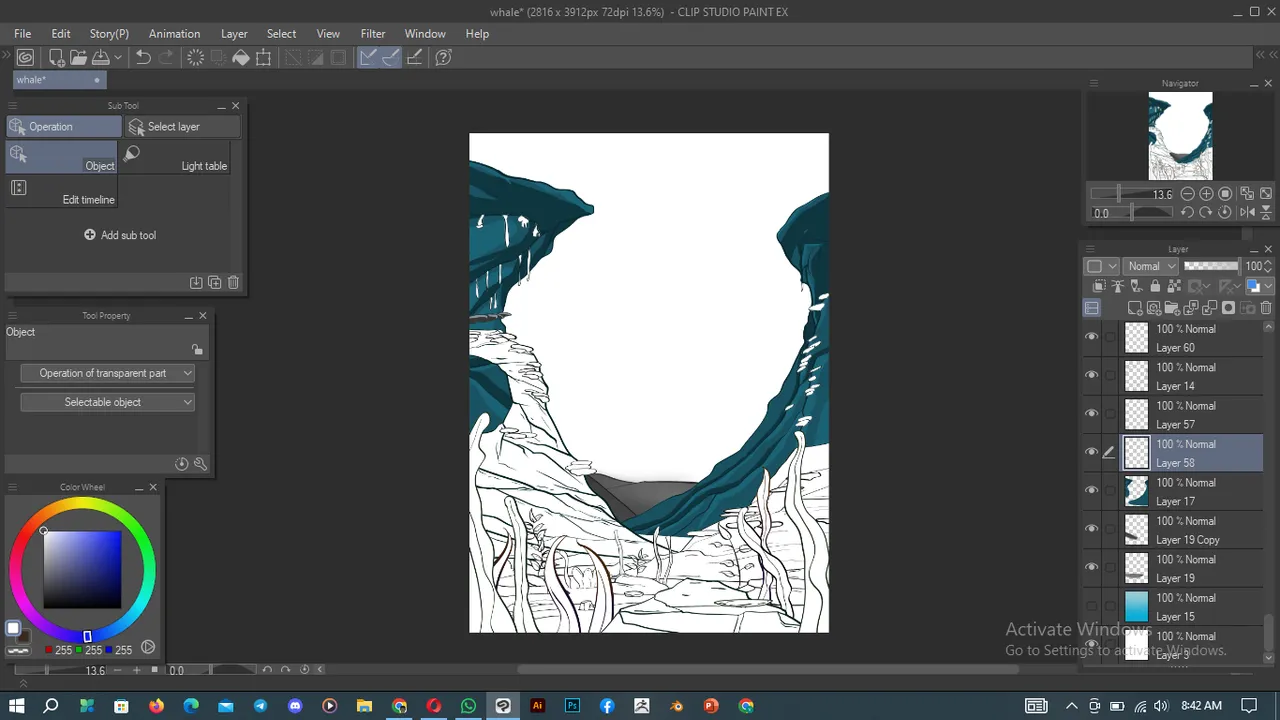The height and width of the screenshot is (720, 1280).
Task: Open layer color palette dropdown
Action: pos(1102,266)
